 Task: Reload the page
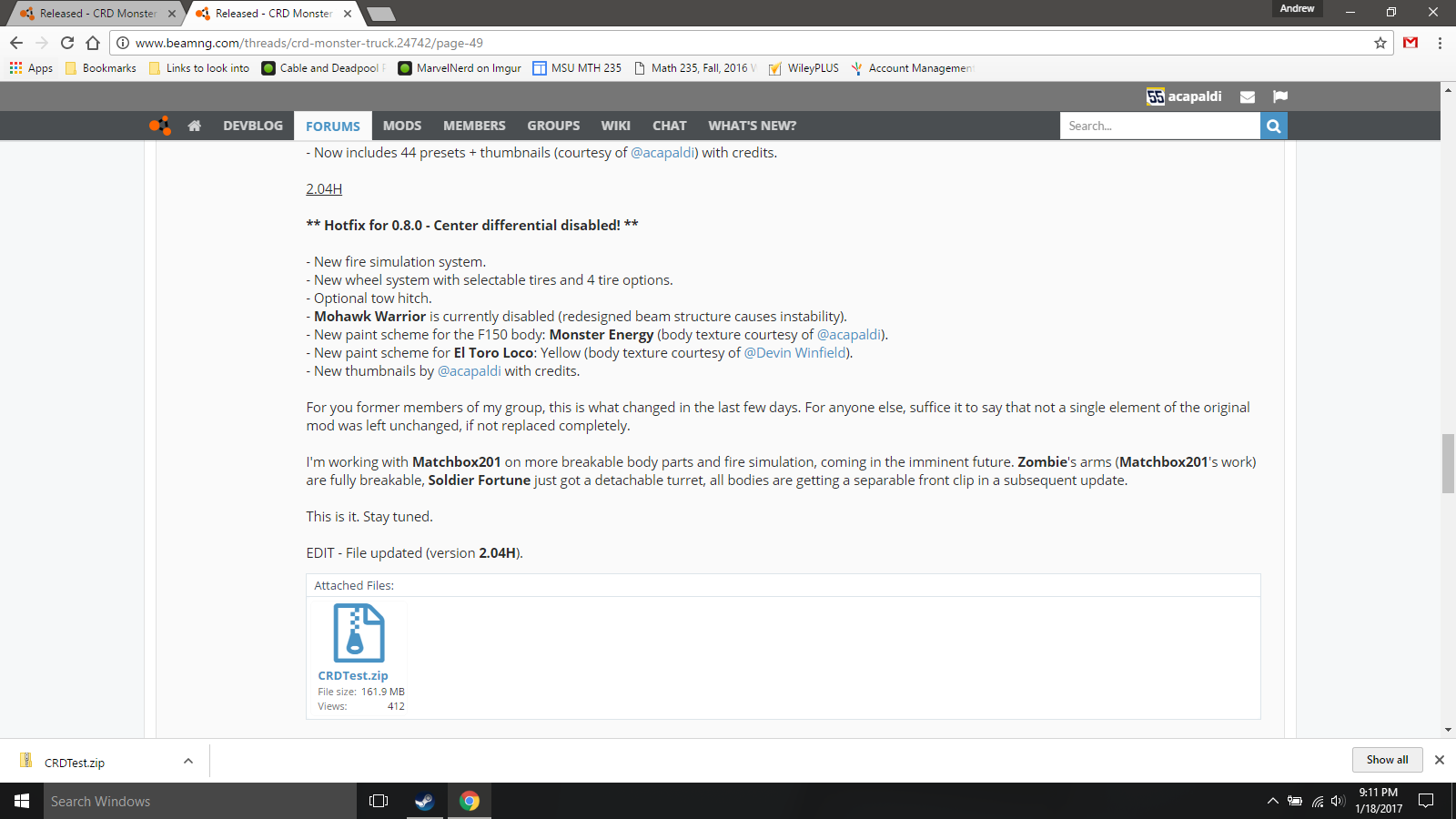(x=67, y=43)
